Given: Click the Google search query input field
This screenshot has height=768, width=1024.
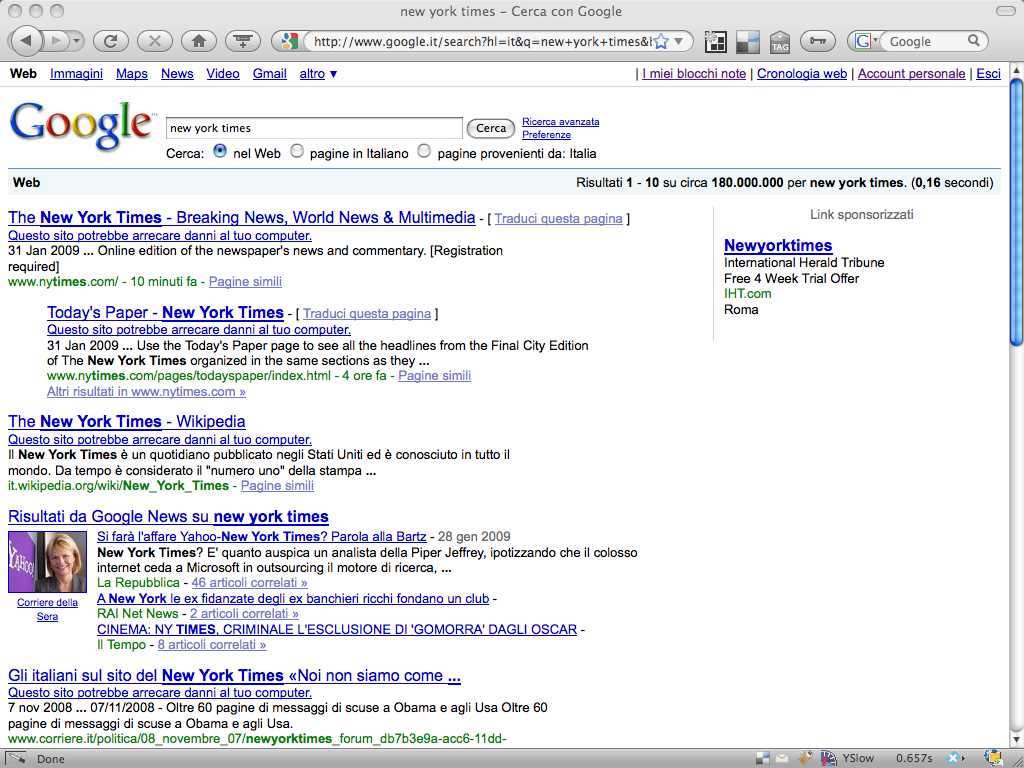Looking at the screenshot, I should [x=314, y=128].
